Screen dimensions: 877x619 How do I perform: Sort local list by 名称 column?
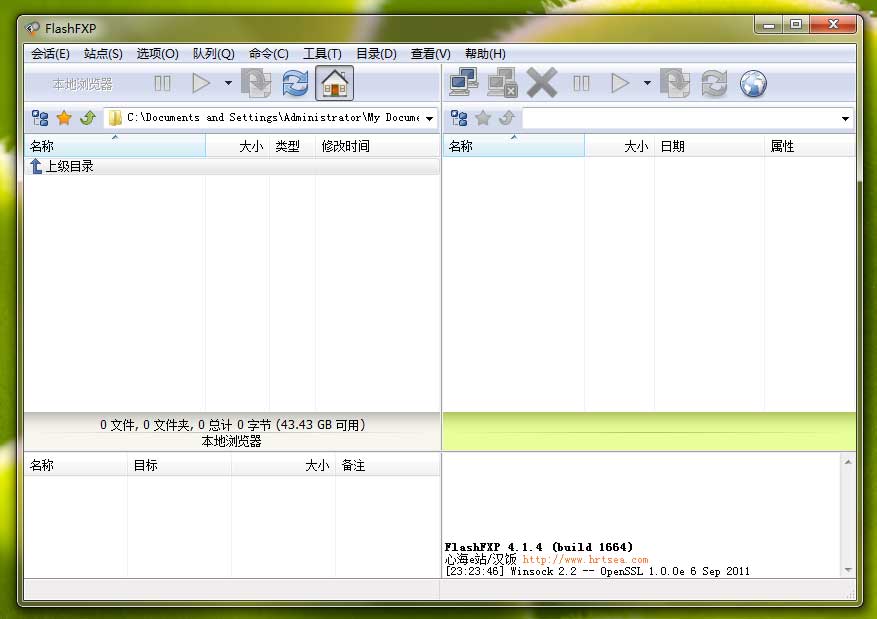[x=115, y=146]
